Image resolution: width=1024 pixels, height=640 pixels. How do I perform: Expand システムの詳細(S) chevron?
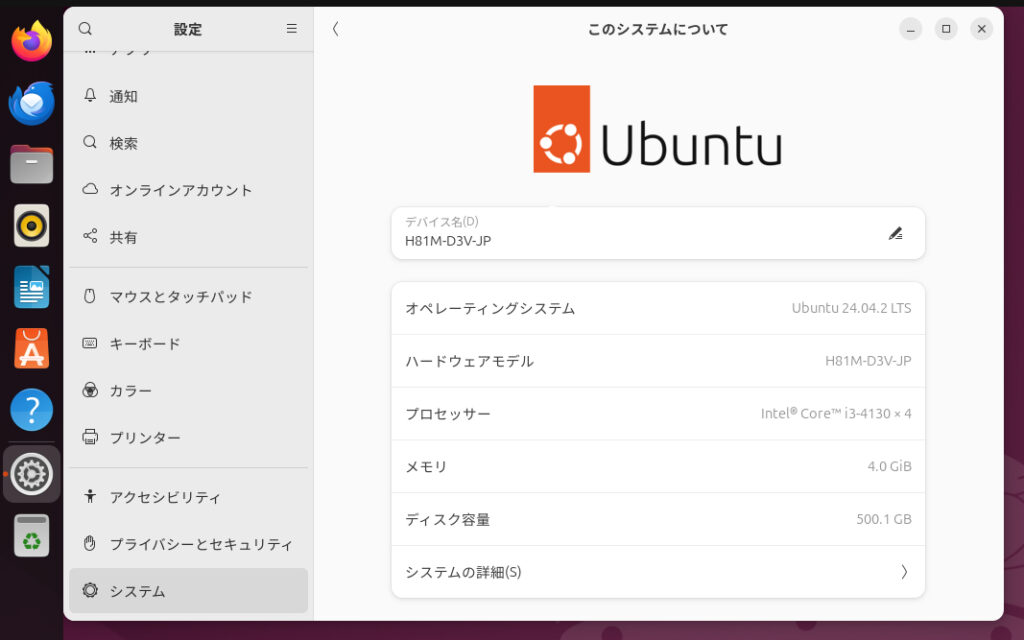[x=904, y=572]
